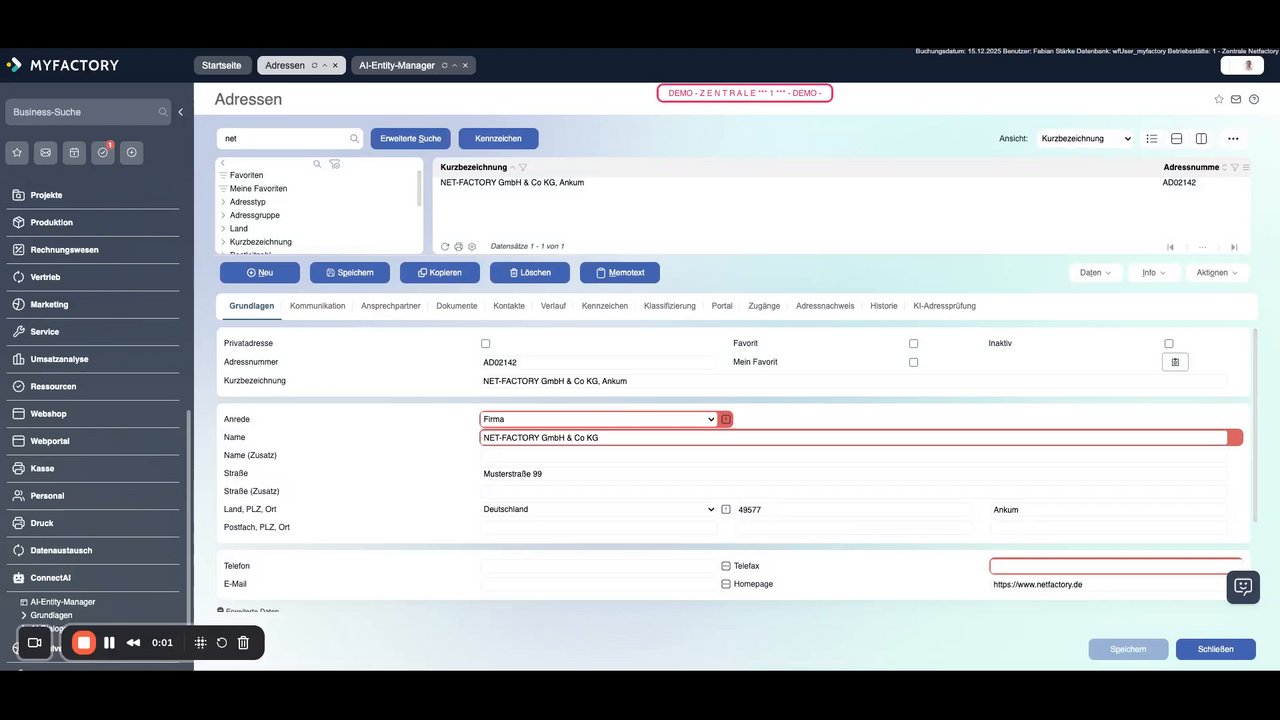
Task: Open the AI-Entity-Manager tab
Action: [397, 65]
